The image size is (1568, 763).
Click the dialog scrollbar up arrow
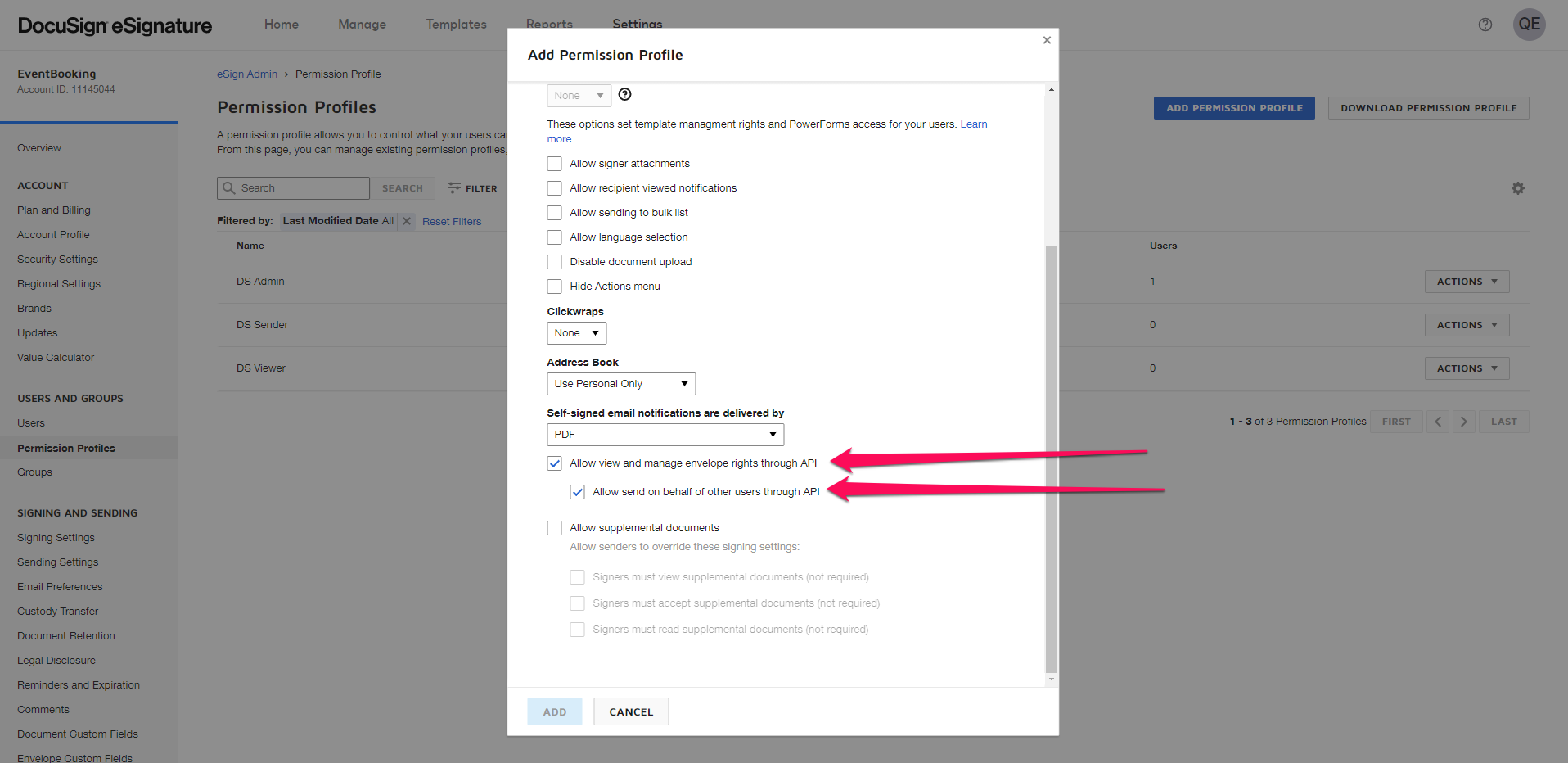click(1051, 89)
